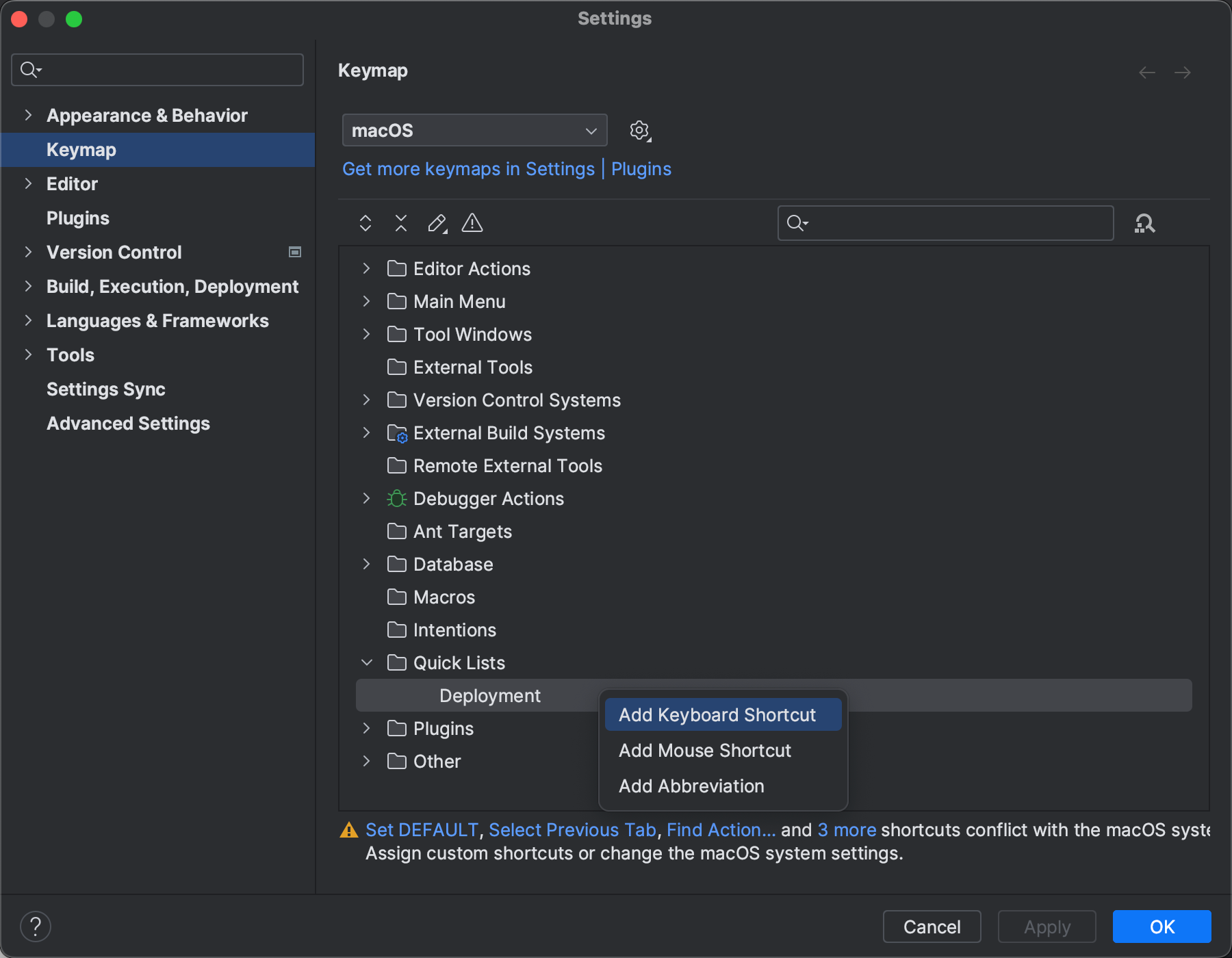The image size is (1232, 958).
Task: Click the back navigation arrow
Action: (1147, 72)
